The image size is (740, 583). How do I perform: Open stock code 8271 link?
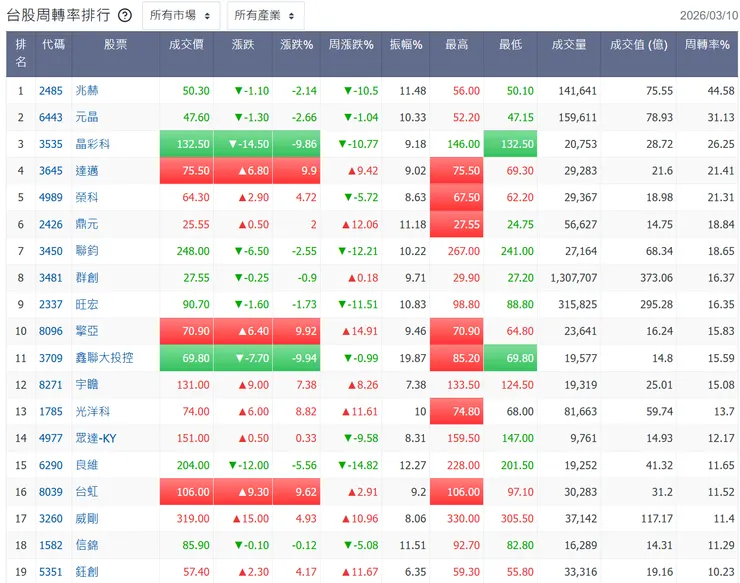click(x=50, y=385)
